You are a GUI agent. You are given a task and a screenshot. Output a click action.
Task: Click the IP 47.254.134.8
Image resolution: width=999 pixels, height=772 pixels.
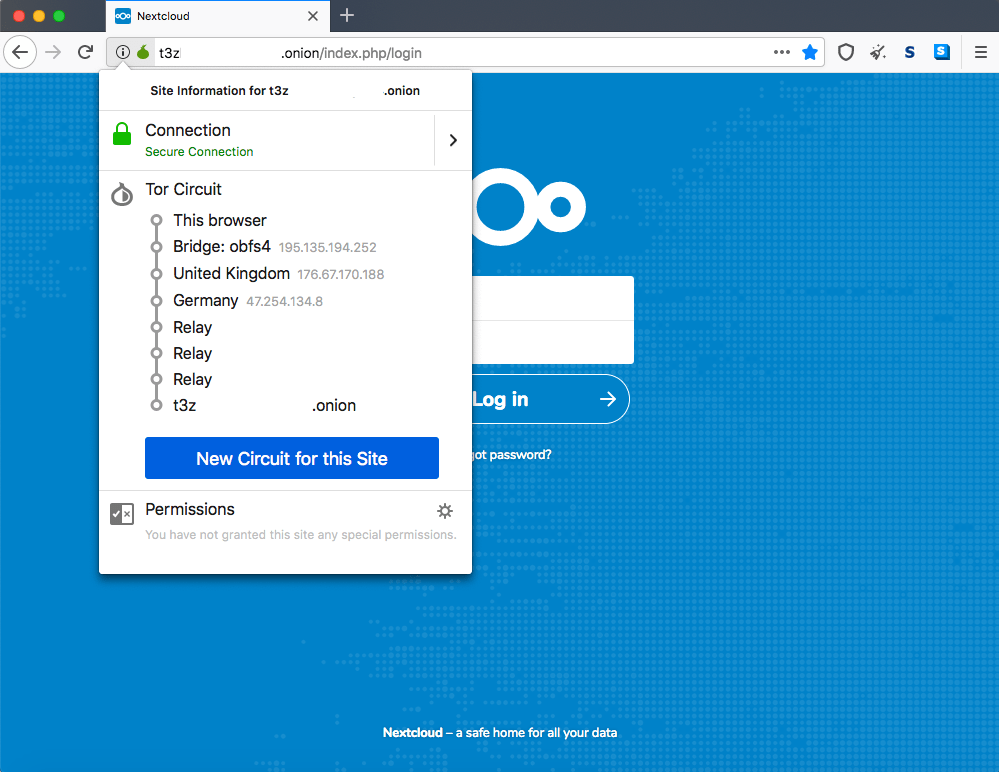(285, 301)
